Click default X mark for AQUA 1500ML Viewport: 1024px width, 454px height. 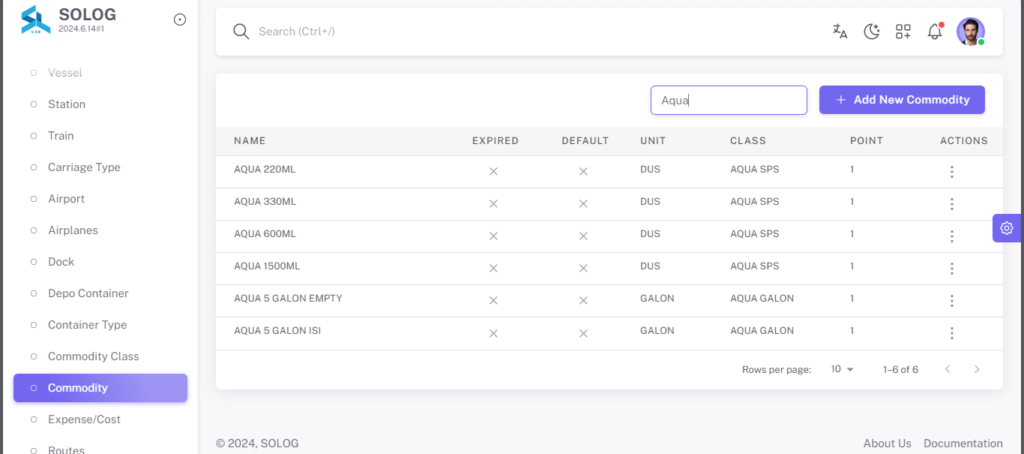(583, 268)
